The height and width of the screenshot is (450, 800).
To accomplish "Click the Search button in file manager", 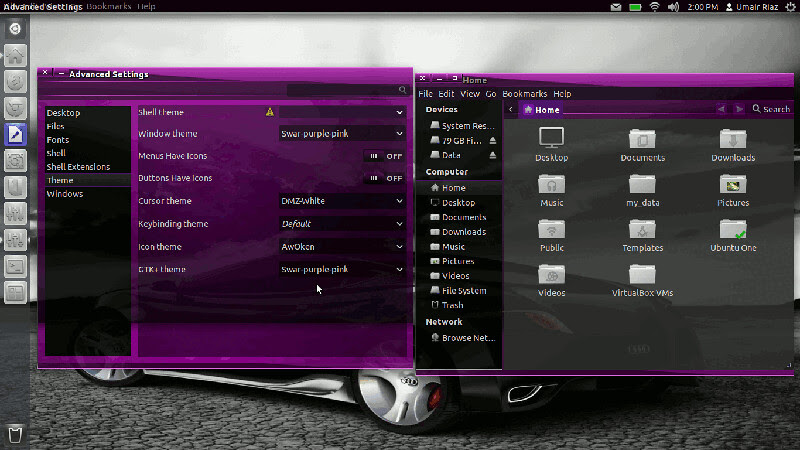I will [771, 109].
